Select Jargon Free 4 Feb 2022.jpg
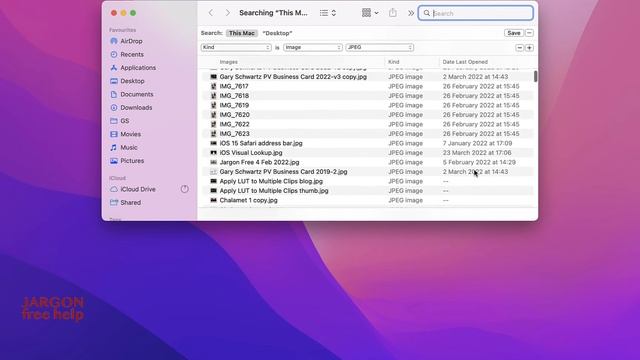640x360 pixels. click(367, 162)
